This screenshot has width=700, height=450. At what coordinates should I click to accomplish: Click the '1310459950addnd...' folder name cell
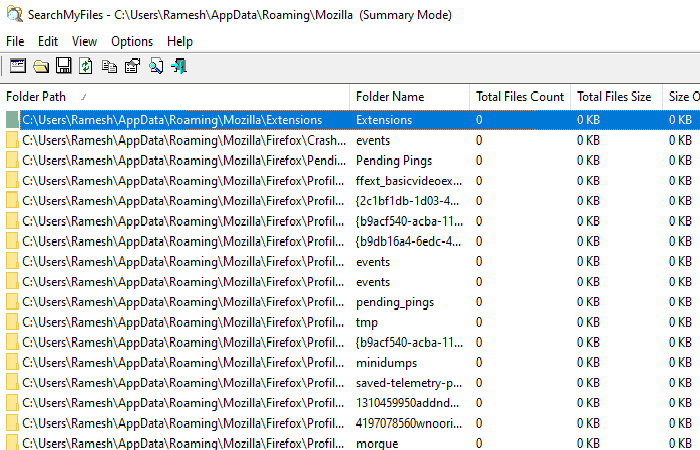click(407, 403)
